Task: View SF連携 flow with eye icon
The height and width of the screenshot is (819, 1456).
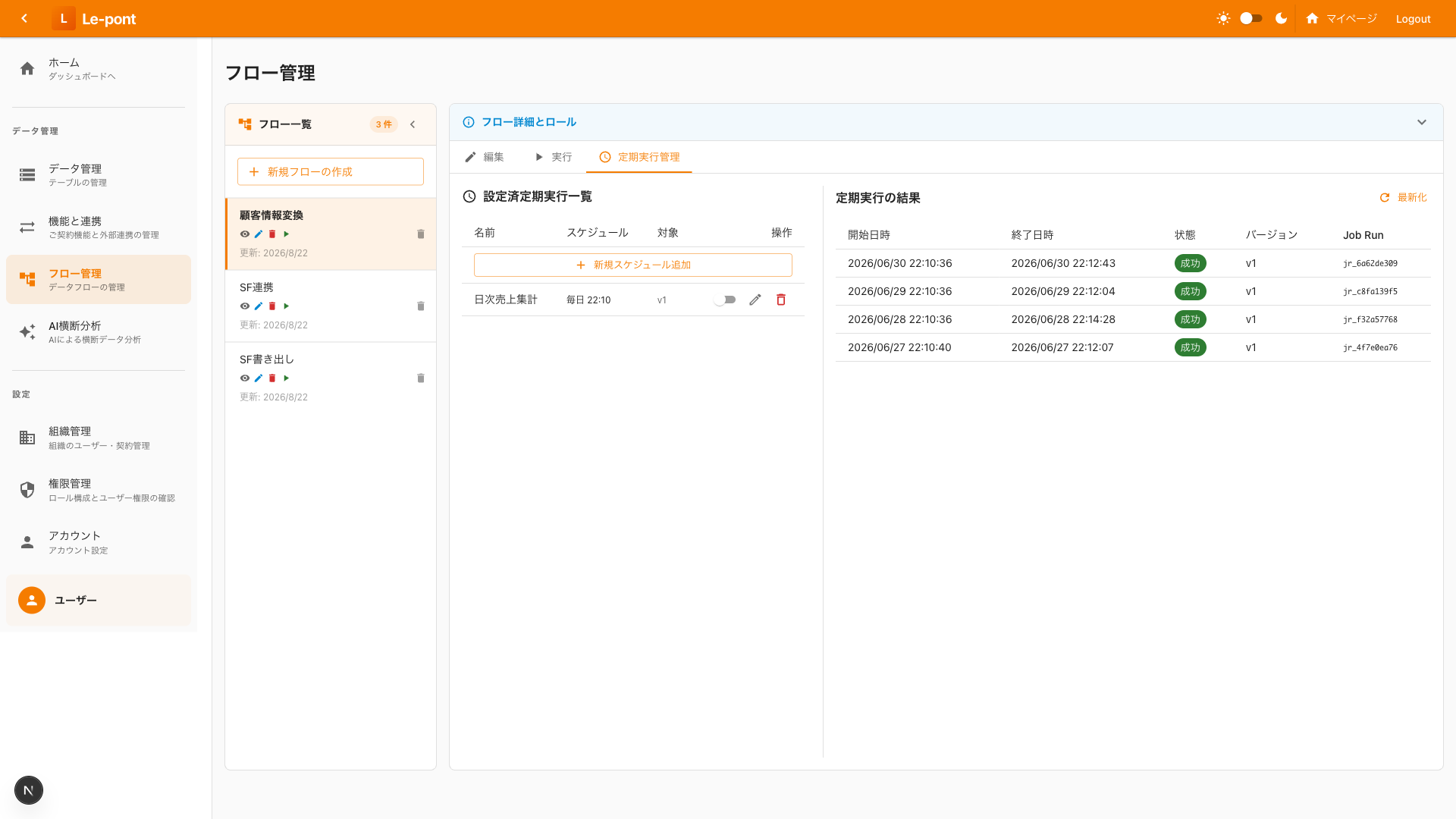Action: [x=245, y=306]
